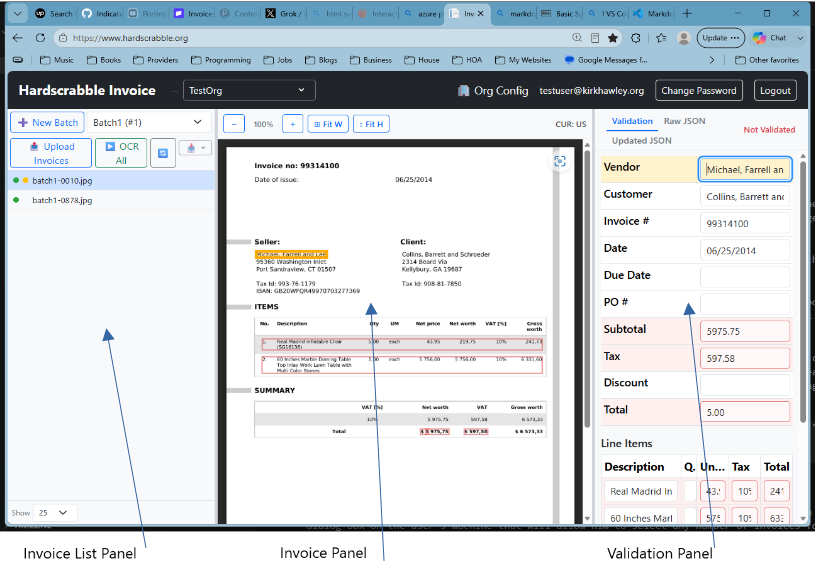Image resolution: width=815 pixels, height=569 pixels.
Task: Click the address bar URL hardscrabble.org
Action: (130, 38)
